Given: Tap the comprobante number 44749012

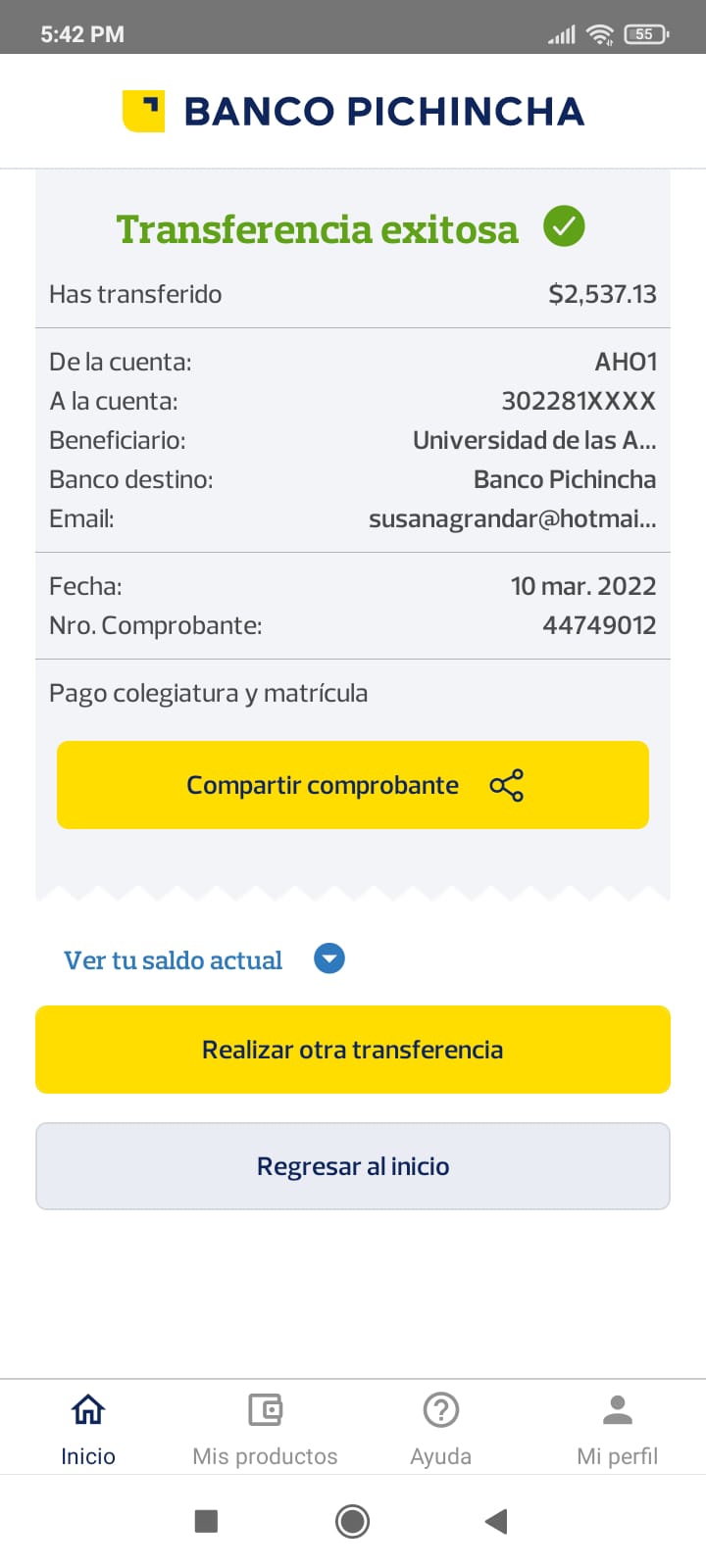Looking at the screenshot, I should click(x=599, y=625).
